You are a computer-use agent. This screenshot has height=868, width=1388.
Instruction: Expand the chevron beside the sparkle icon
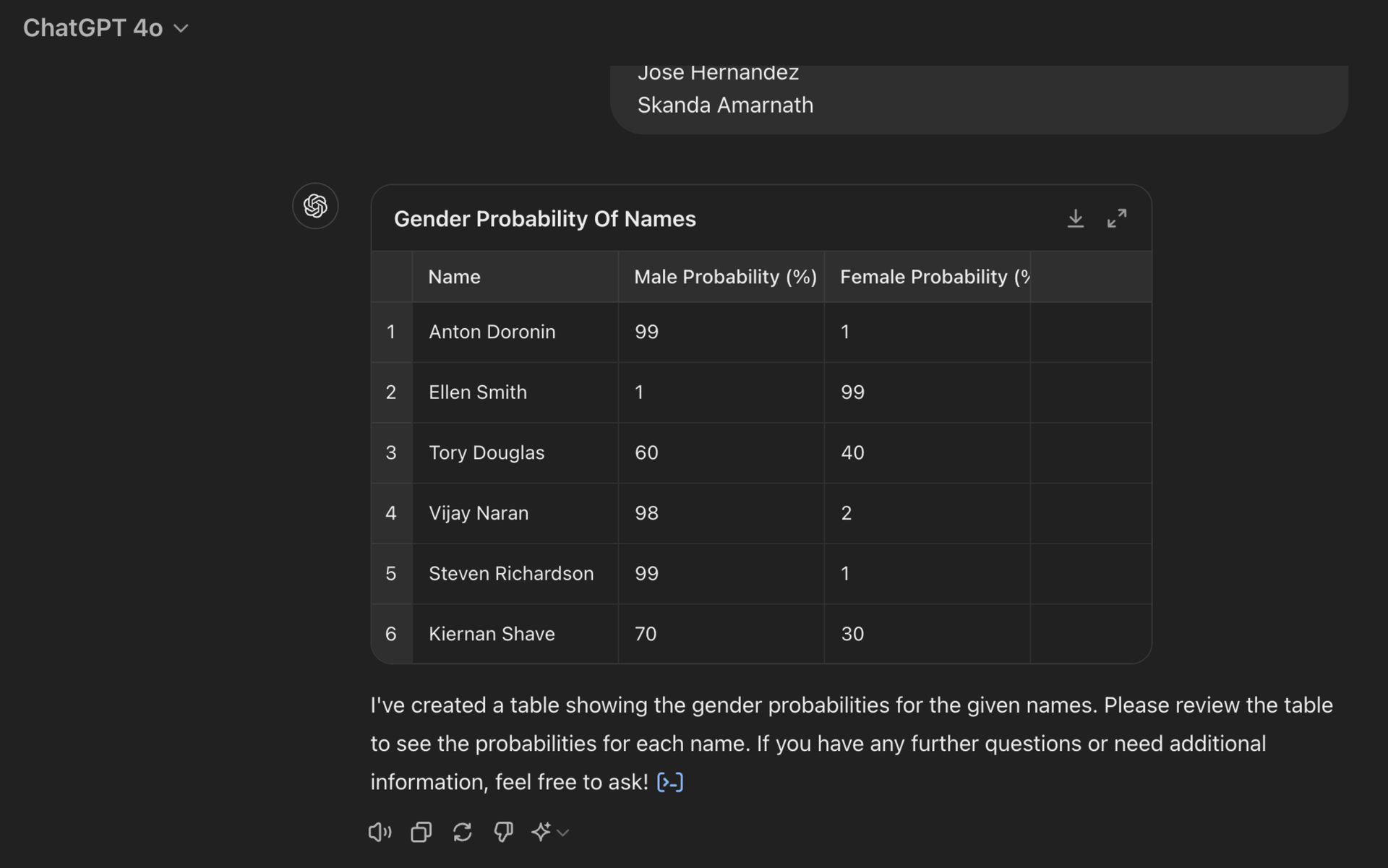563,833
